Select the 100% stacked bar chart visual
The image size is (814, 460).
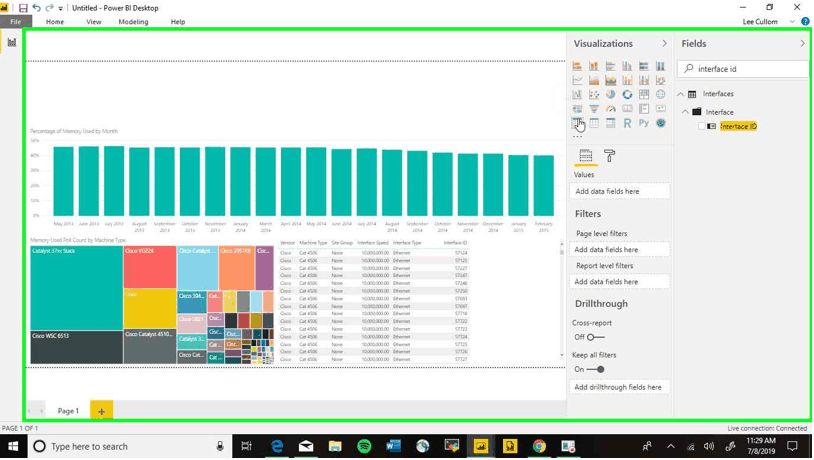644,66
